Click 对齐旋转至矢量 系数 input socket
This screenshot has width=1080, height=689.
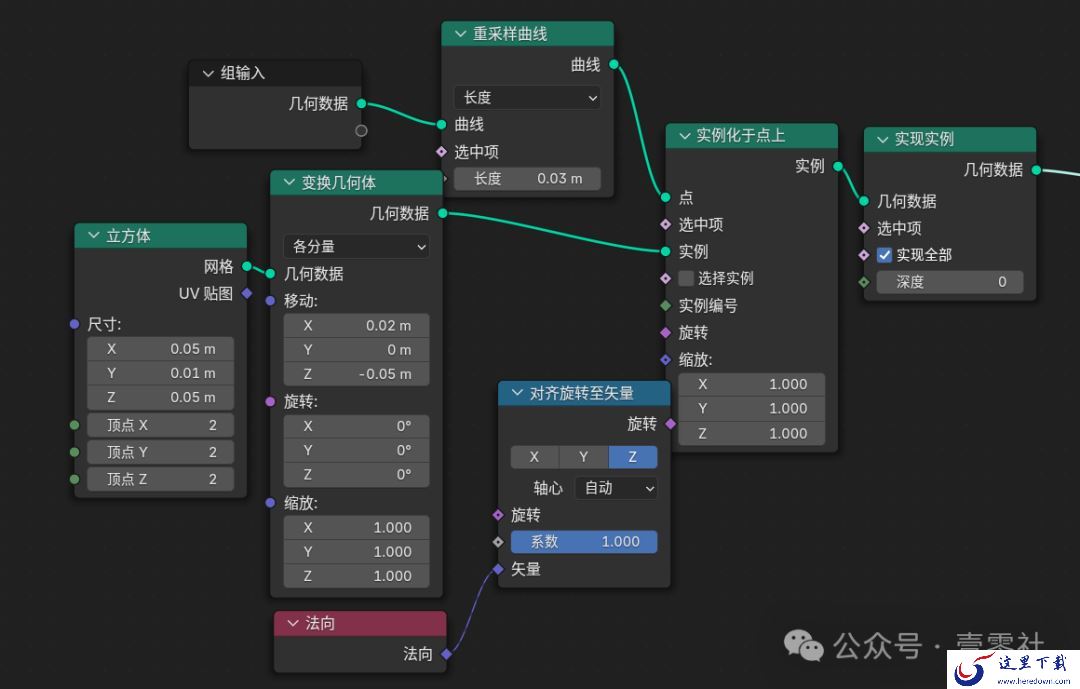(498, 542)
